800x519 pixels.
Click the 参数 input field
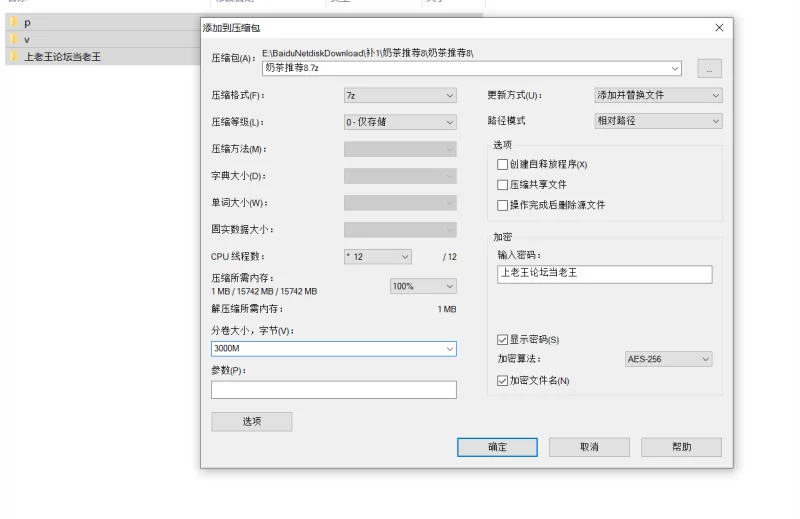[334, 390]
